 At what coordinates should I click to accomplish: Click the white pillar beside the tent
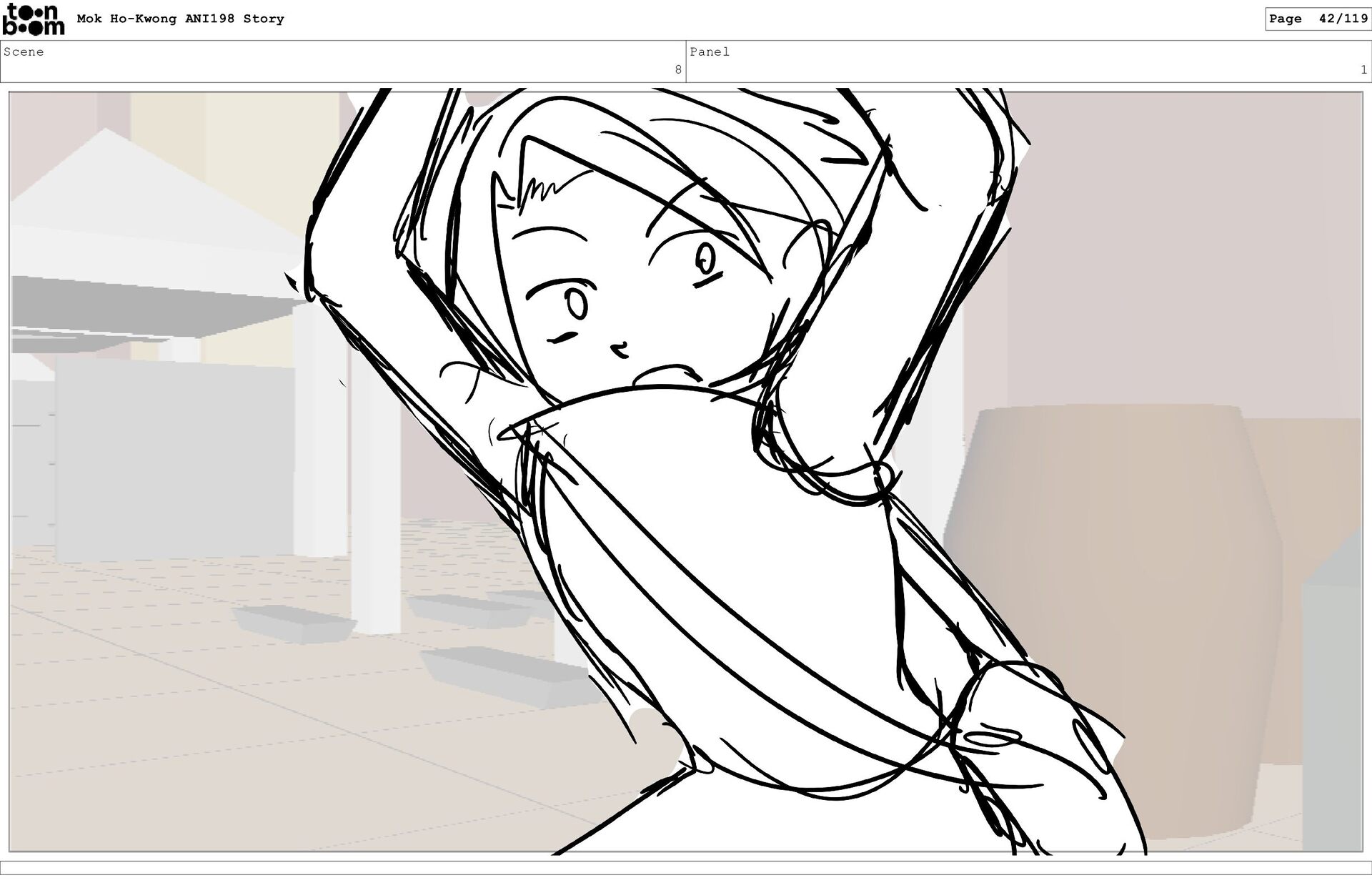[x=375, y=493]
